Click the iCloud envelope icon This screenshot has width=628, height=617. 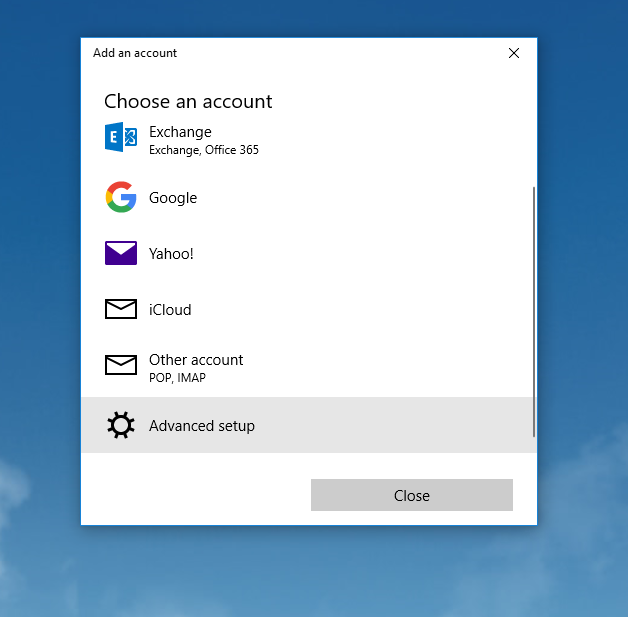[x=121, y=309]
